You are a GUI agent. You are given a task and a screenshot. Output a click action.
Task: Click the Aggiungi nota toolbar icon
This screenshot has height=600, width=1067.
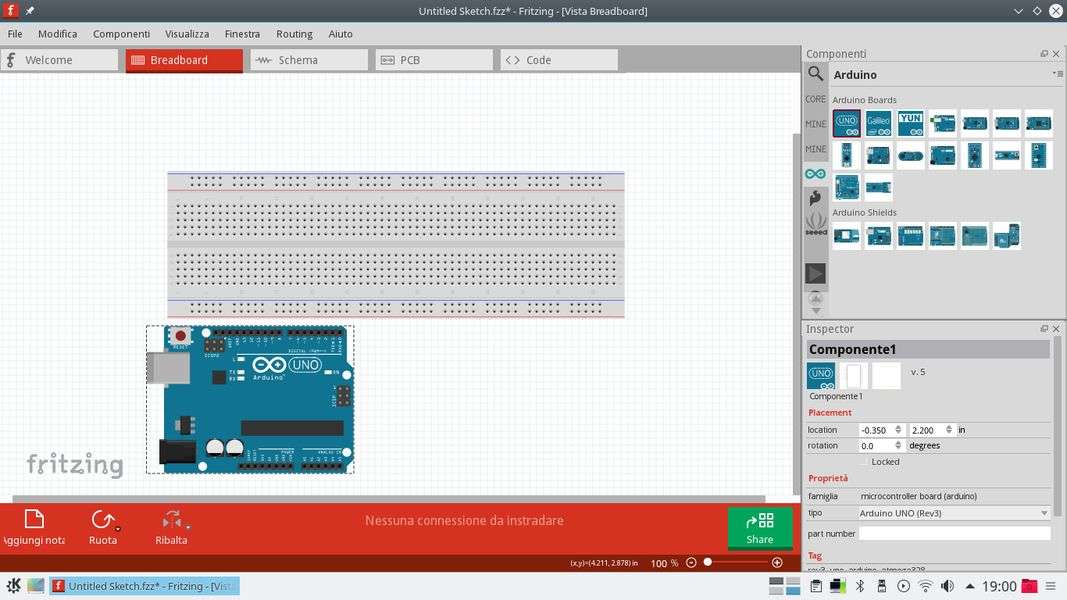click(x=34, y=520)
